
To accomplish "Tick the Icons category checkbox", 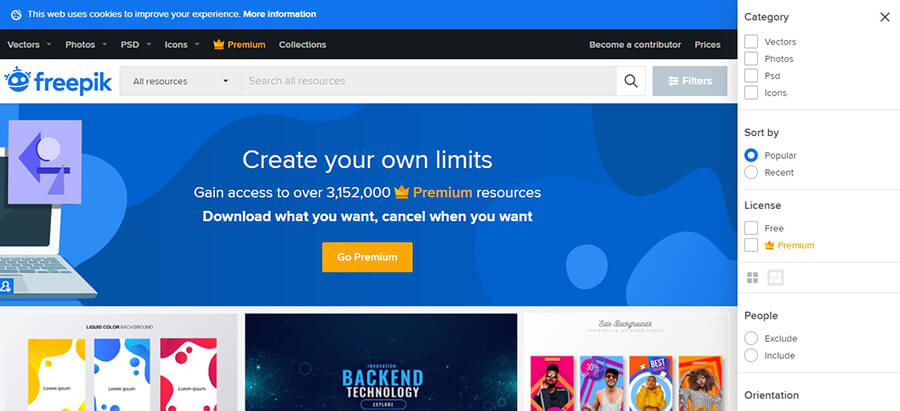I will 751,93.
